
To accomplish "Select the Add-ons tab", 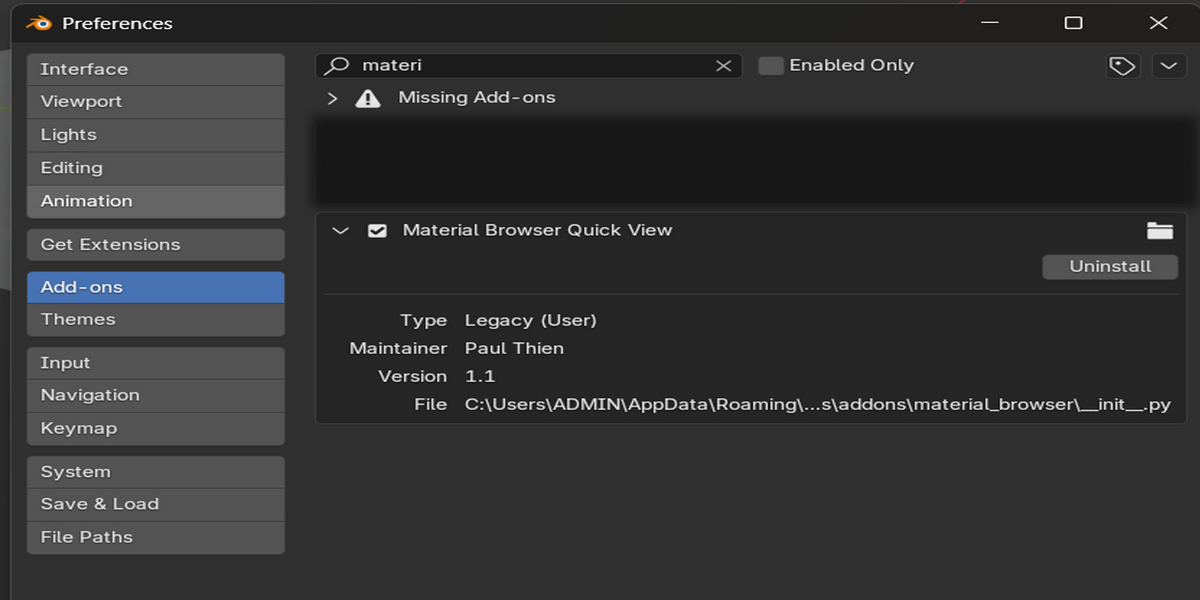I will tap(156, 287).
